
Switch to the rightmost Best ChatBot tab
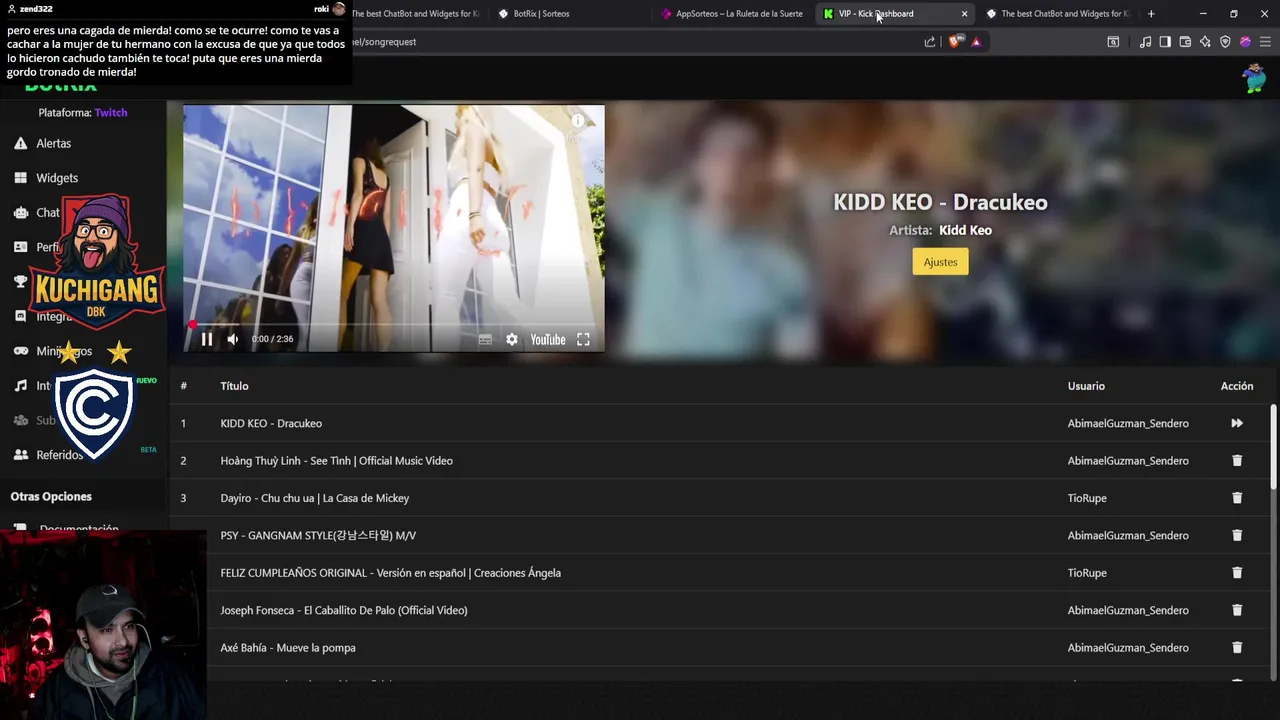point(1059,14)
